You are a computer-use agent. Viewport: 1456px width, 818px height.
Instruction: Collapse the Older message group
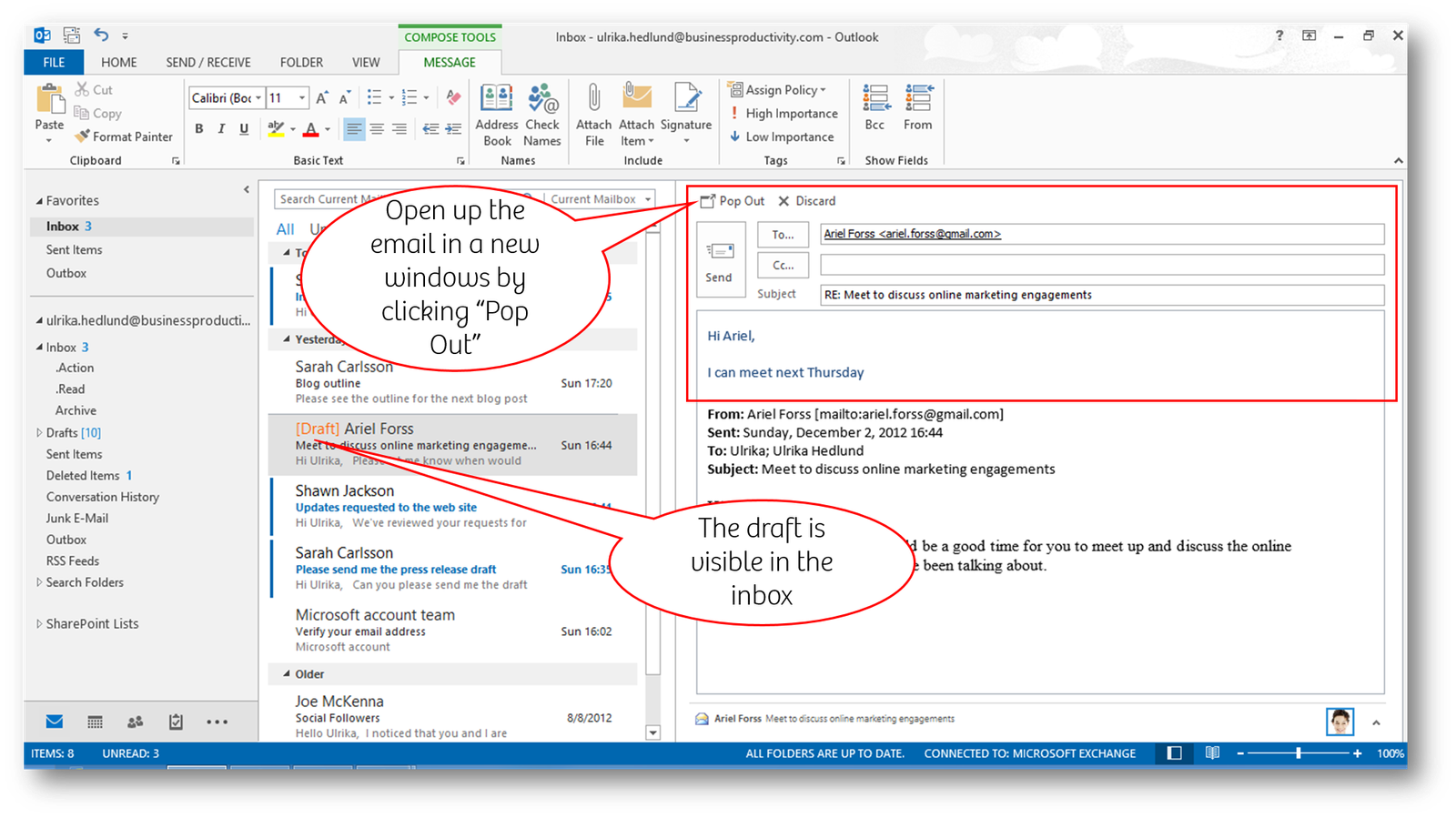click(287, 674)
